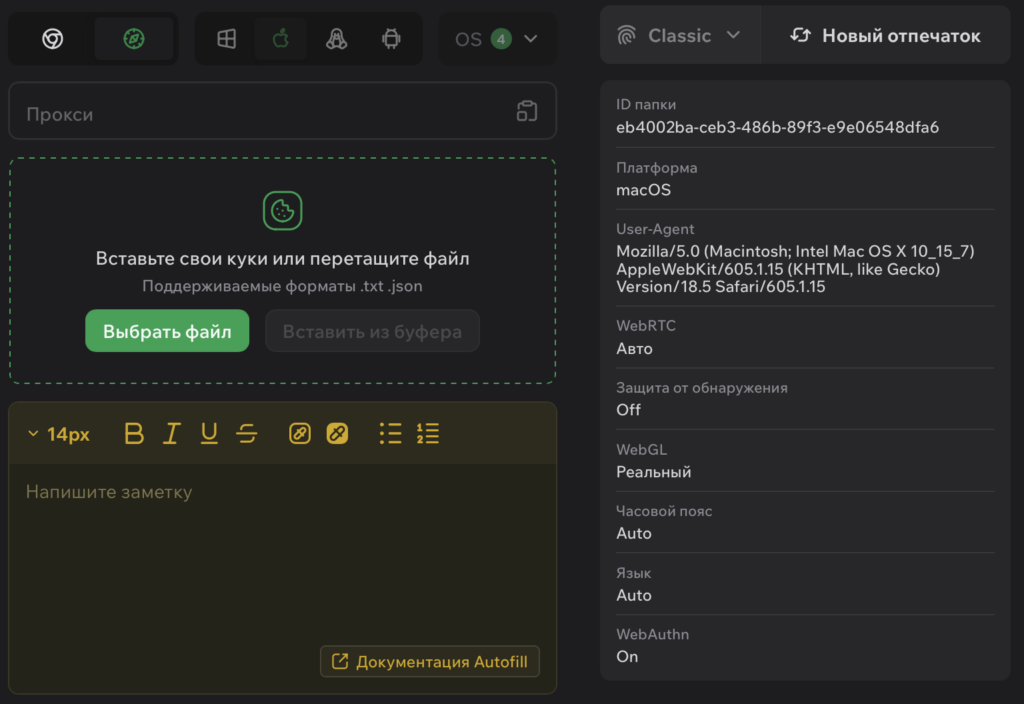1024x704 pixels.
Task: Choose the Linux penguin platform icon
Action: click(336, 39)
